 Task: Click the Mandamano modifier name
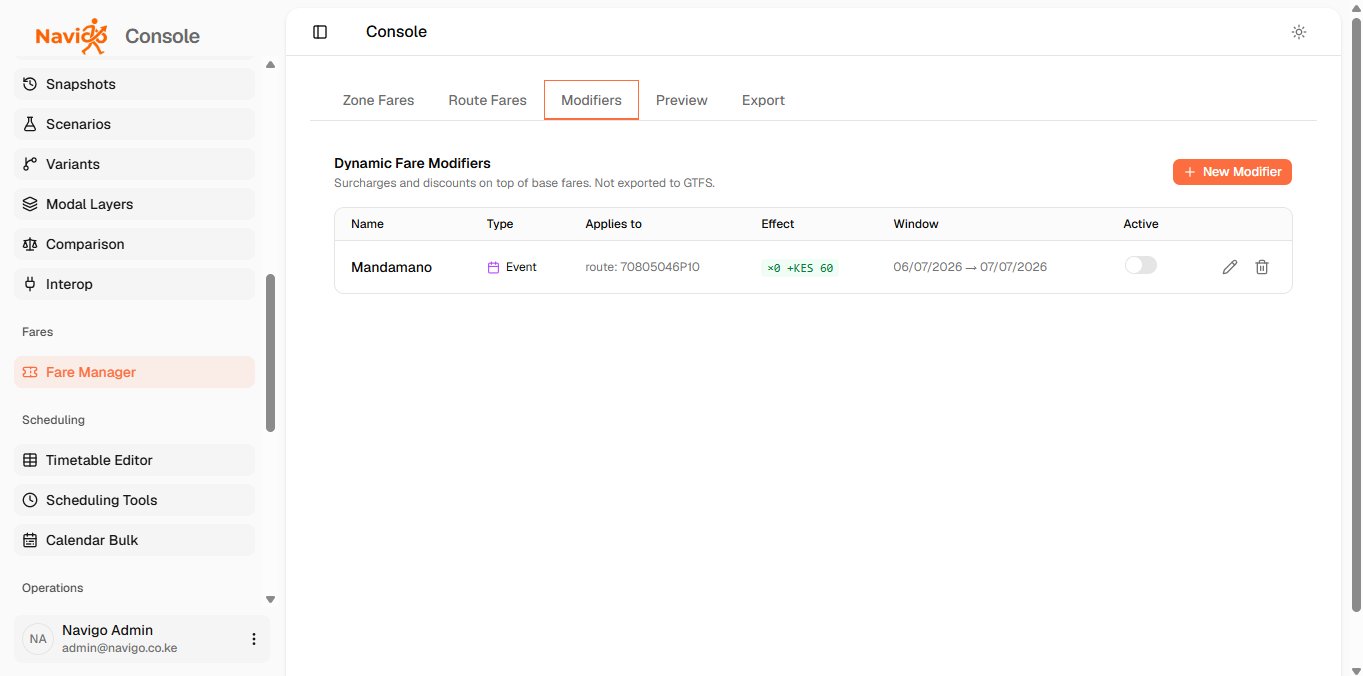(391, 267)
